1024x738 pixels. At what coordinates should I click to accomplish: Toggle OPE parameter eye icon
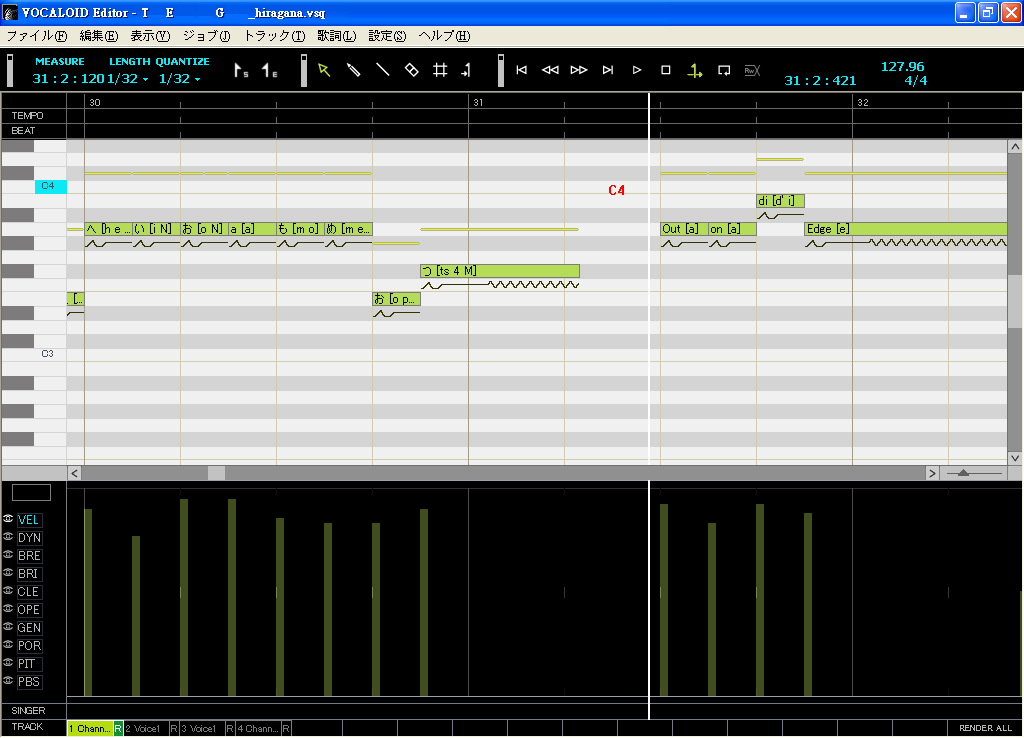pos(8,608)
